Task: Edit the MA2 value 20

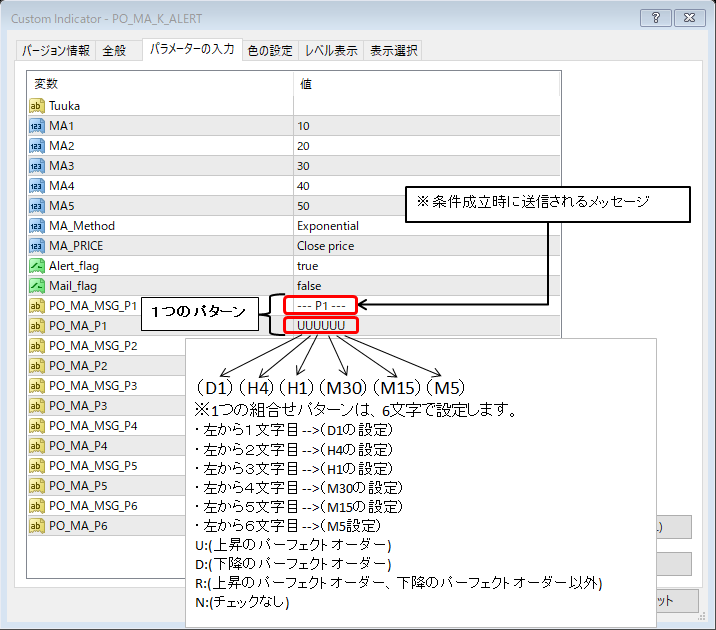Action: pos(426,146)
